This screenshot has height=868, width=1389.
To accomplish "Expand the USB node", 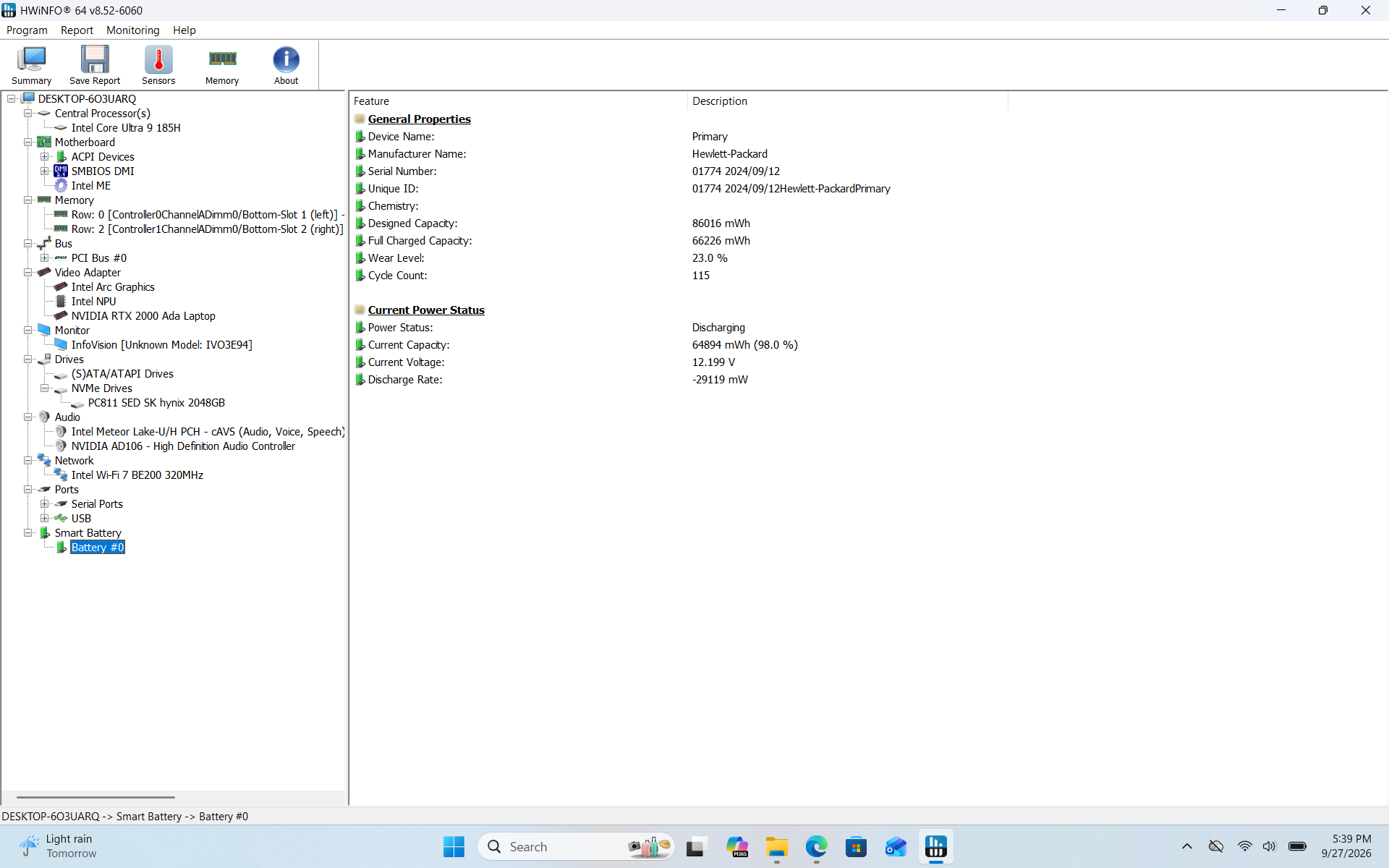I will point(45,519).
